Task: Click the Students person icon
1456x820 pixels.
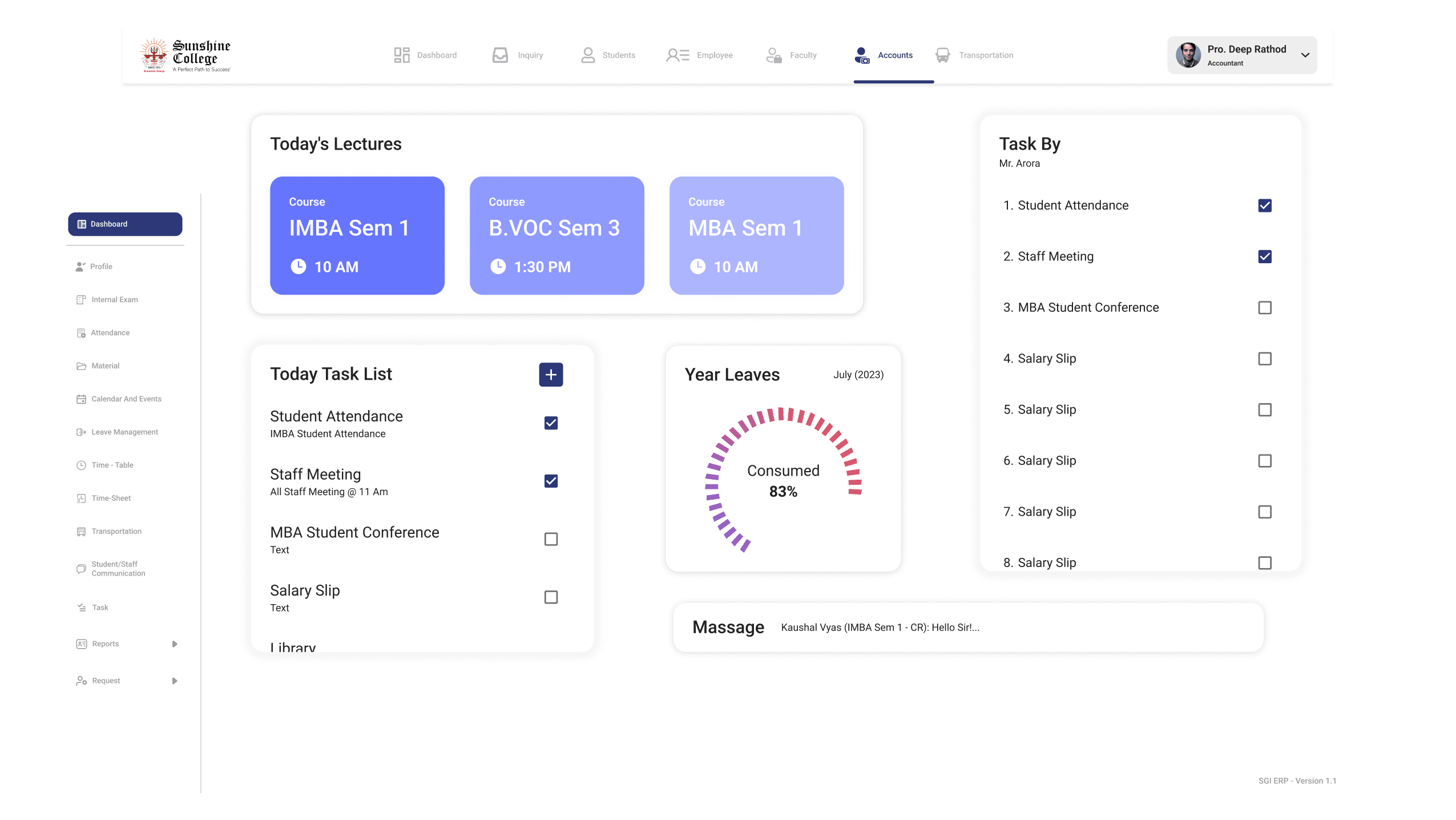Action: [588, 55]
